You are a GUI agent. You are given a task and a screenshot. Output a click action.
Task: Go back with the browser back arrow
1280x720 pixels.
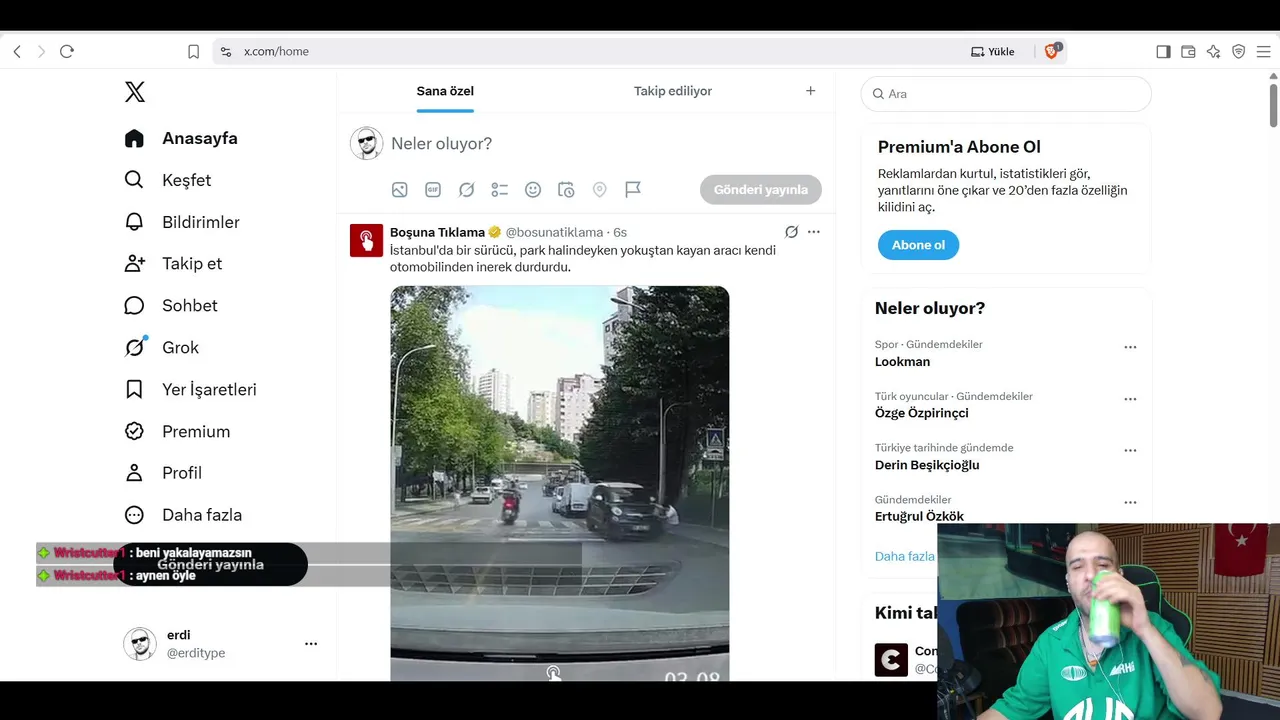pyautogui.click(x=17, y=52)
